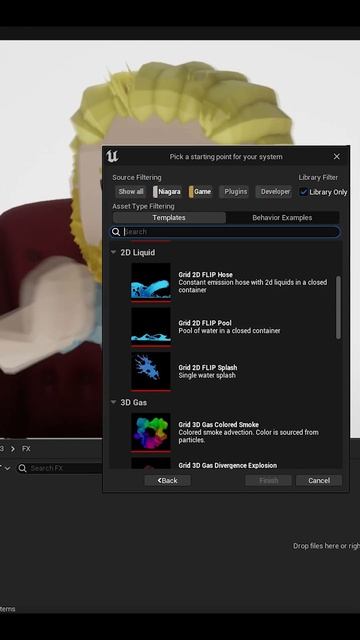Toggle the Game source filter
Viewport: 360px width, 640px height.
pos(200,191)
